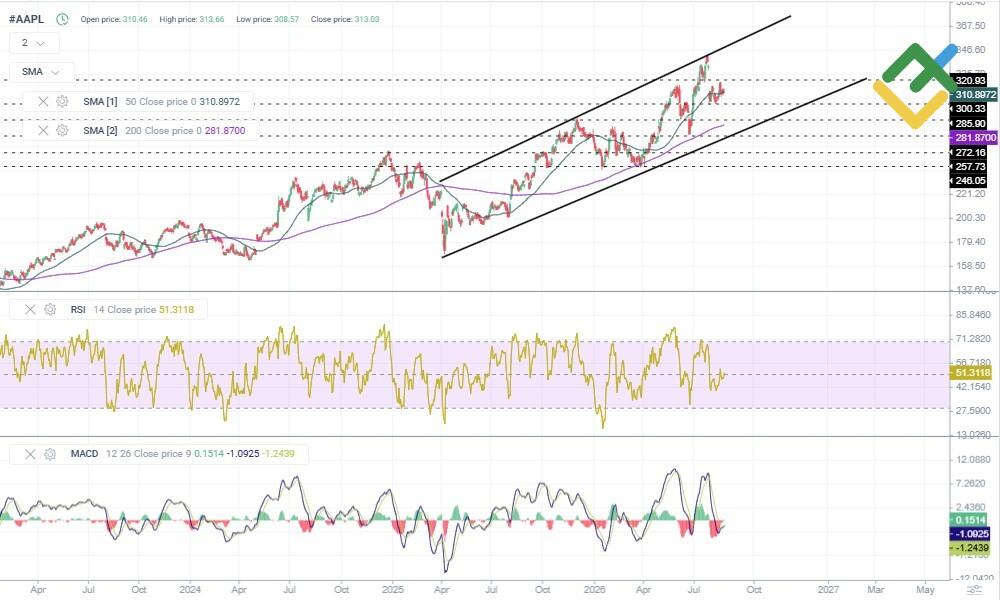Click the 310.8972 SMA price tag
The height and width of the screenshot is (600, 1000).
pos(974,94)
